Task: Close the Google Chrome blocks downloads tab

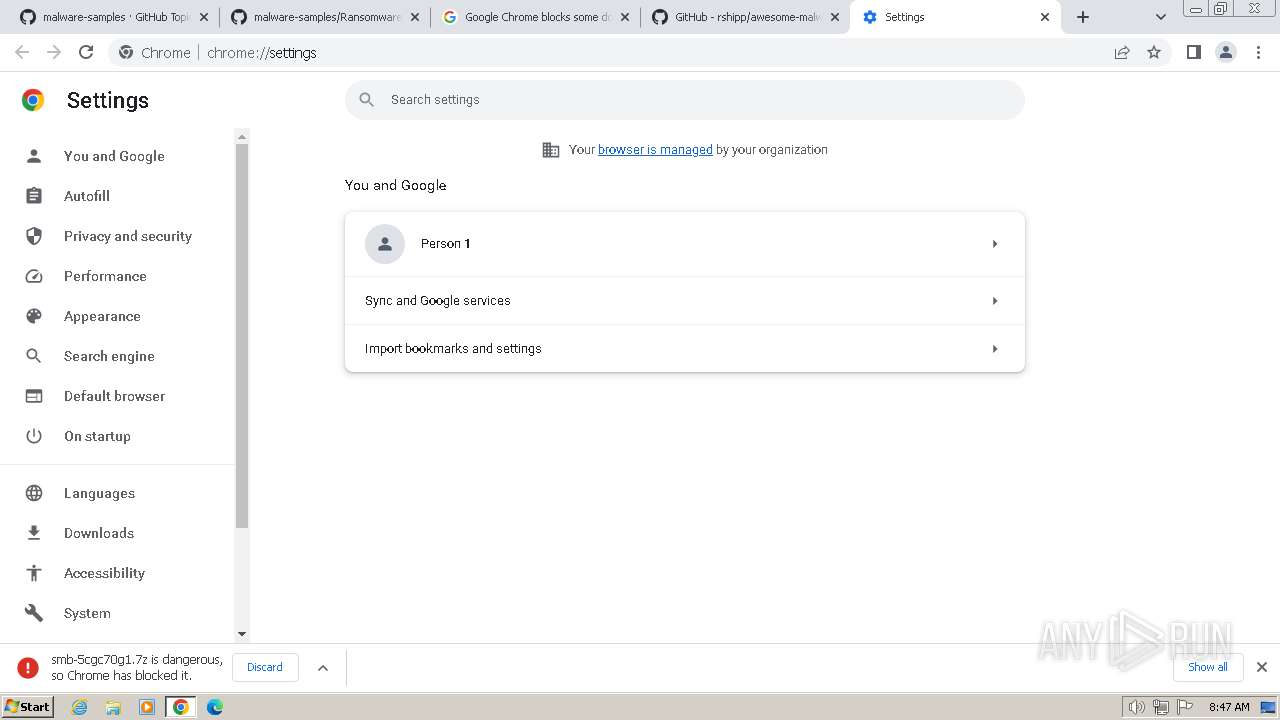Action: 625,17
